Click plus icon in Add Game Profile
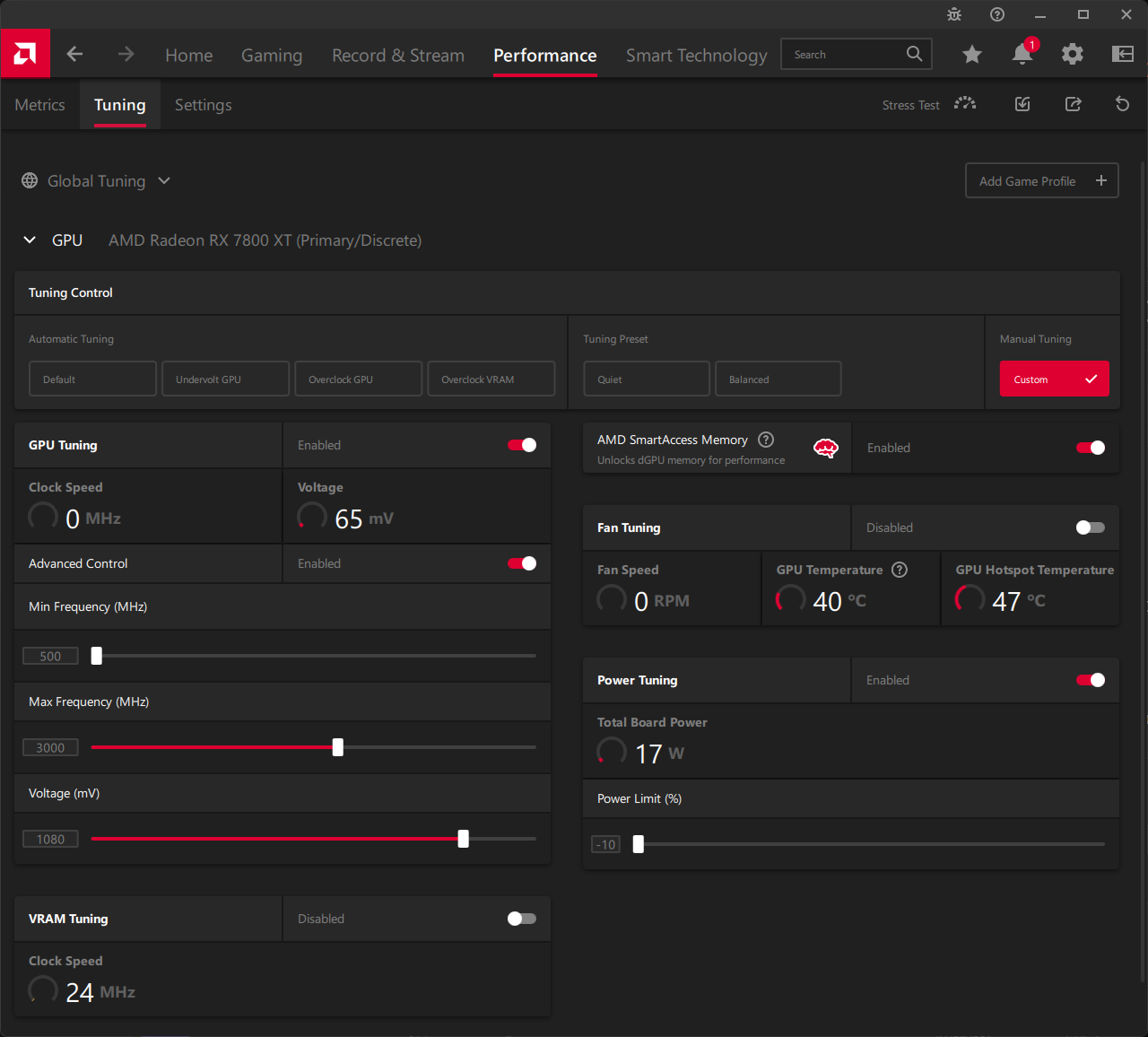 click(x=1101, y=180)
